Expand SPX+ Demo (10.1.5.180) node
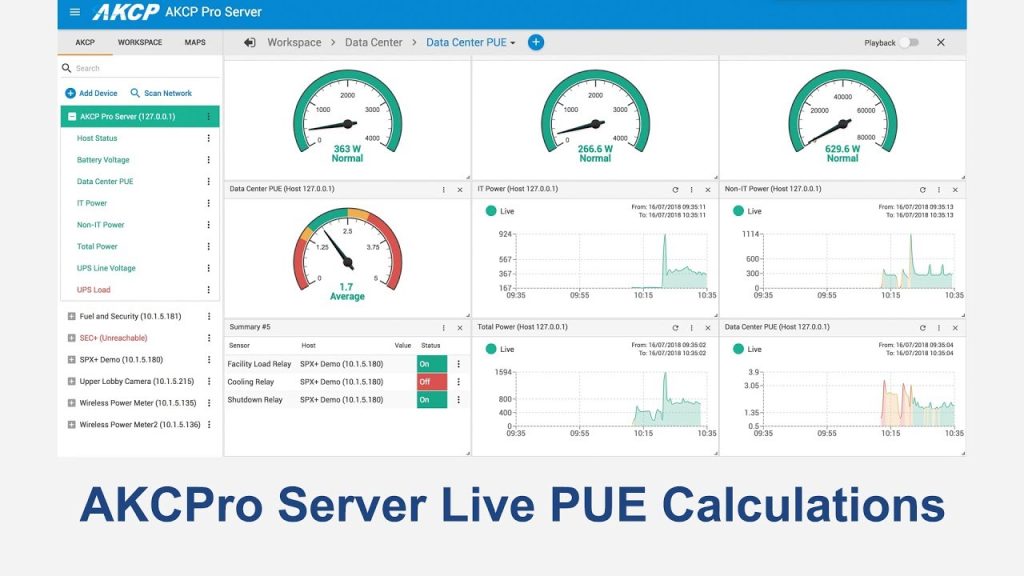The height and width of the screenshot is (576, 1024). coord(71,359)
